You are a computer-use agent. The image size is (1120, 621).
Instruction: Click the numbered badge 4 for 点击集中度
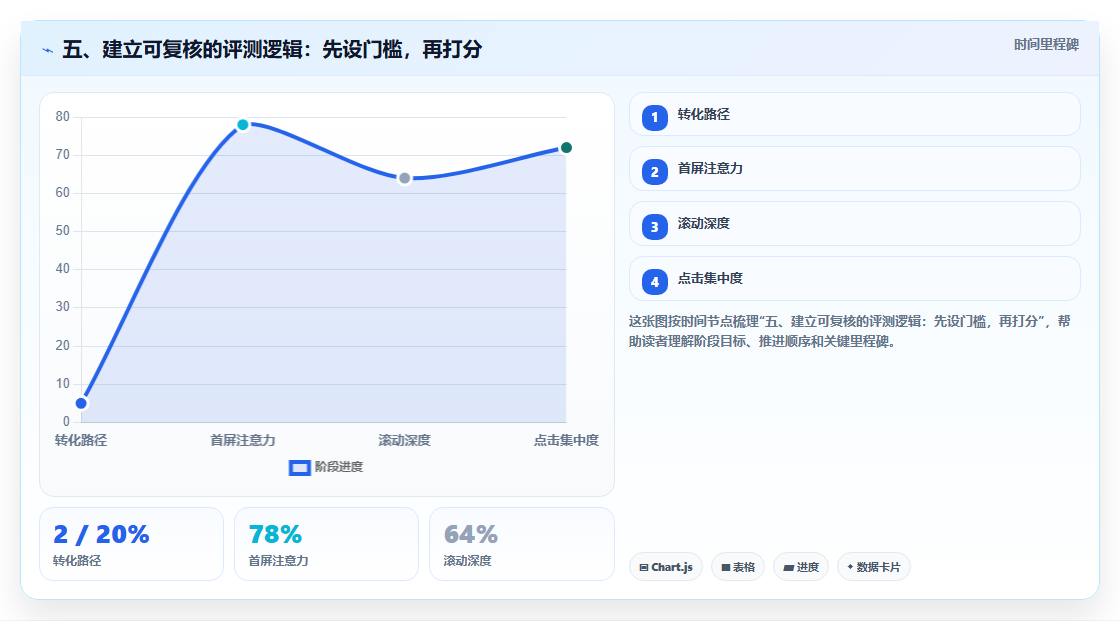point(654,282)
